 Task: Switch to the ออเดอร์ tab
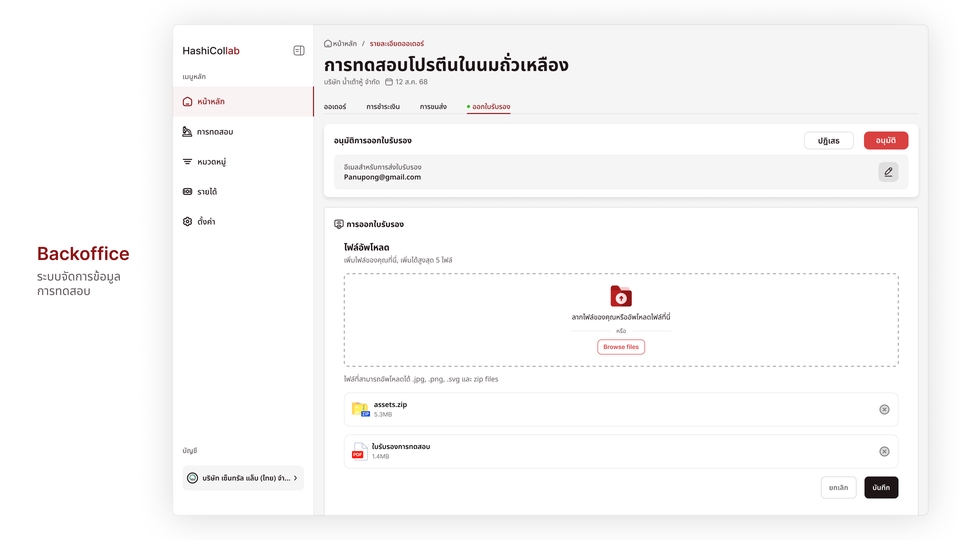pos(335,106)
